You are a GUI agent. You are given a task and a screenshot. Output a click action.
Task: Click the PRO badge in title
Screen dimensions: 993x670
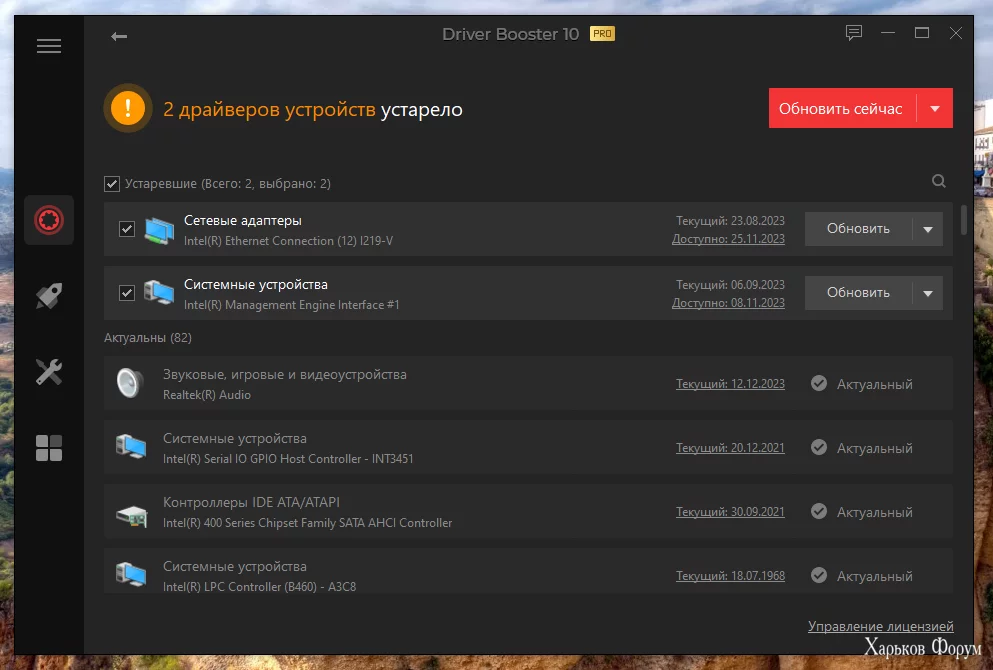602,34
